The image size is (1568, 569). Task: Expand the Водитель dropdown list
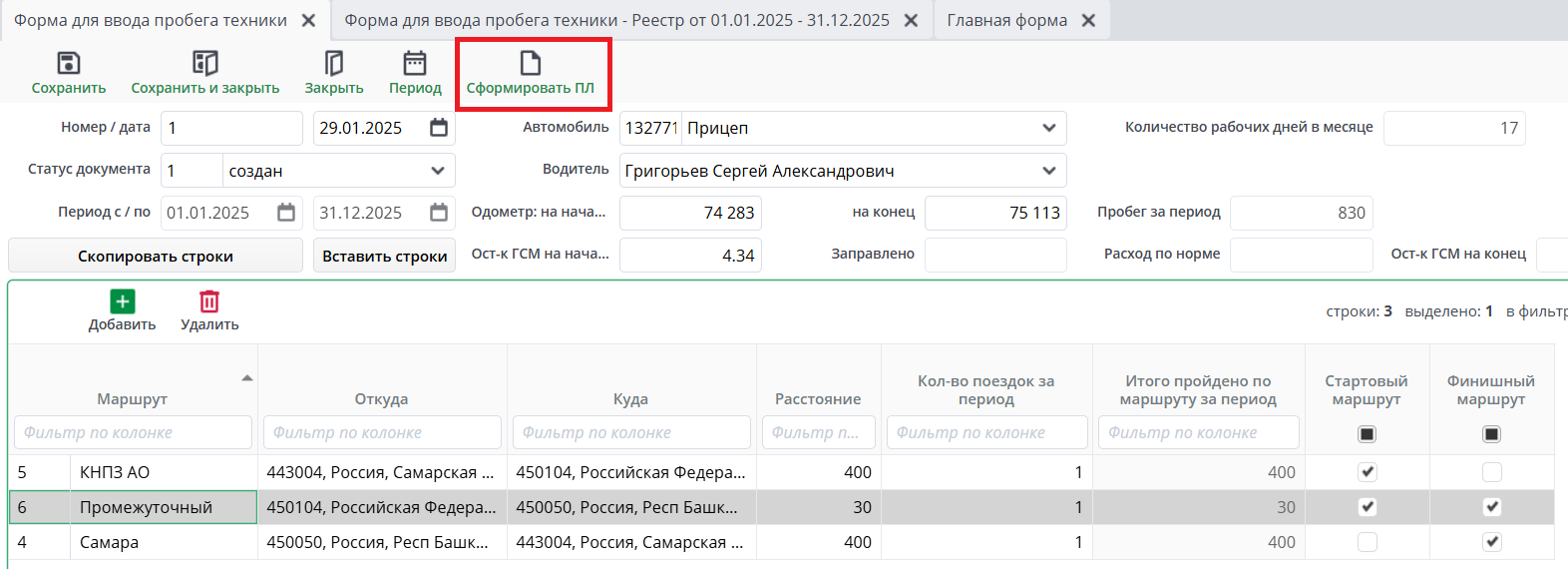coord(1048,171)
